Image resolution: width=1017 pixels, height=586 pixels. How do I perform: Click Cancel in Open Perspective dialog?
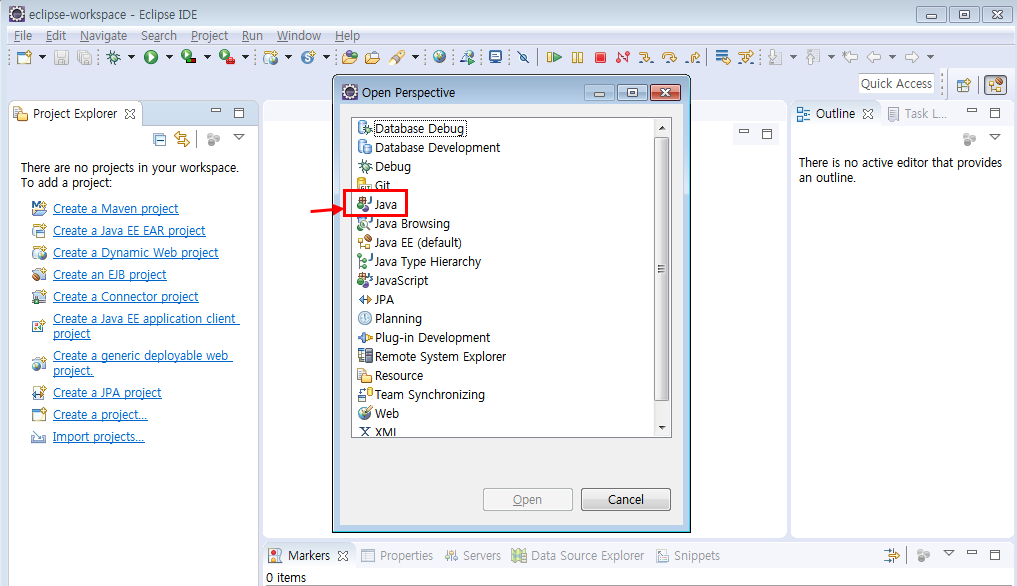point(626,500)
